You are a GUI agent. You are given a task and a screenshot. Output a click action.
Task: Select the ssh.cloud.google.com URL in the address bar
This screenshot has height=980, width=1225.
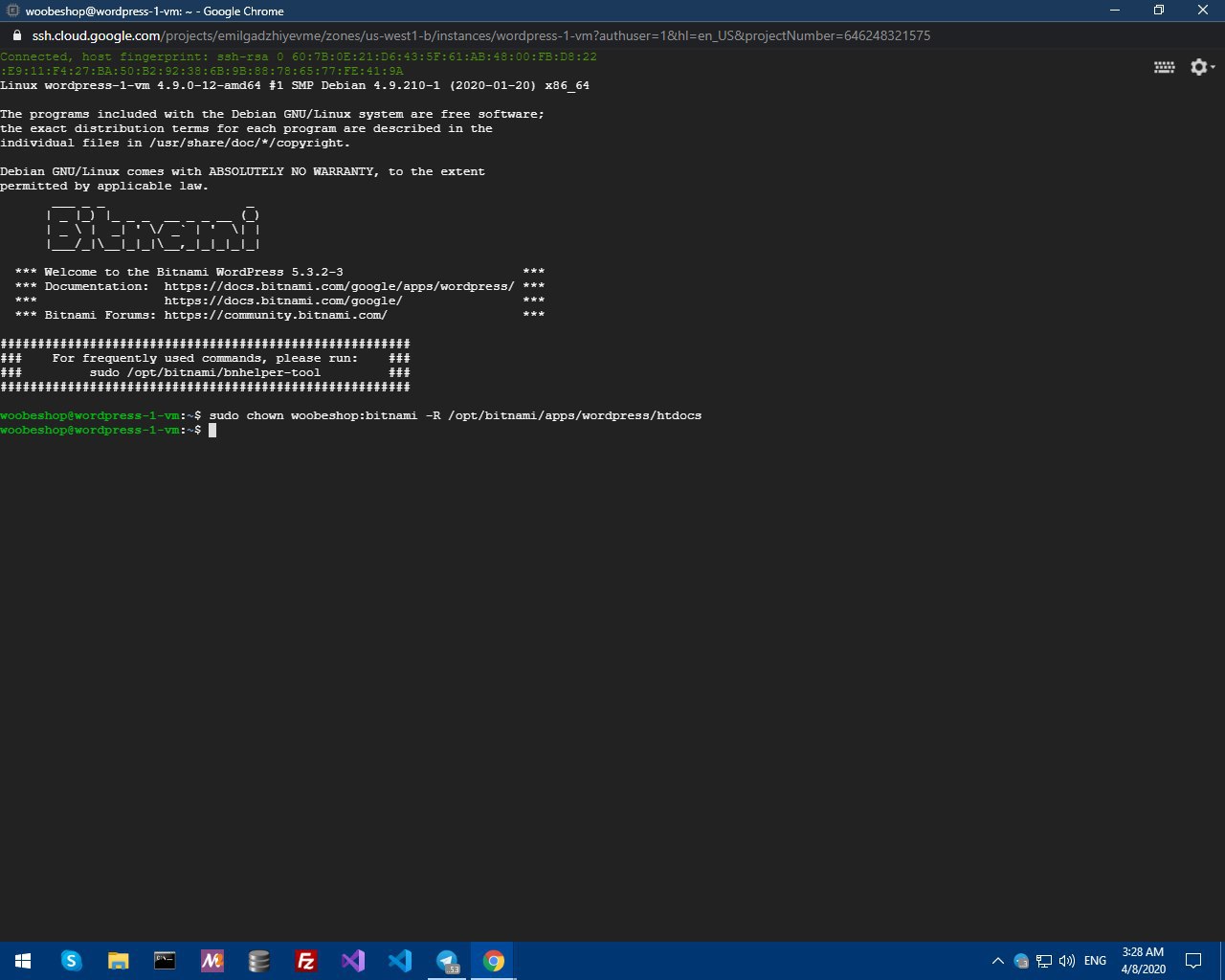click(481, 35)
